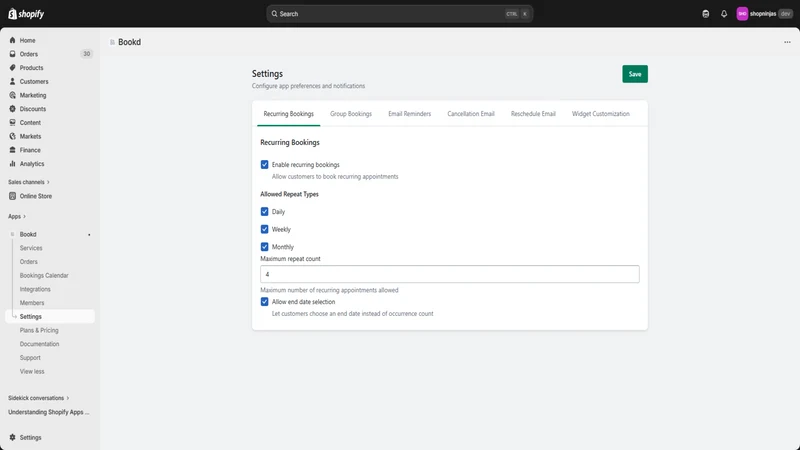The width and height of the screenshot is (800, 450).
Task: Open the Sidekick icon in the top bar
Action: pyautogui.click(x=706, y=14)
